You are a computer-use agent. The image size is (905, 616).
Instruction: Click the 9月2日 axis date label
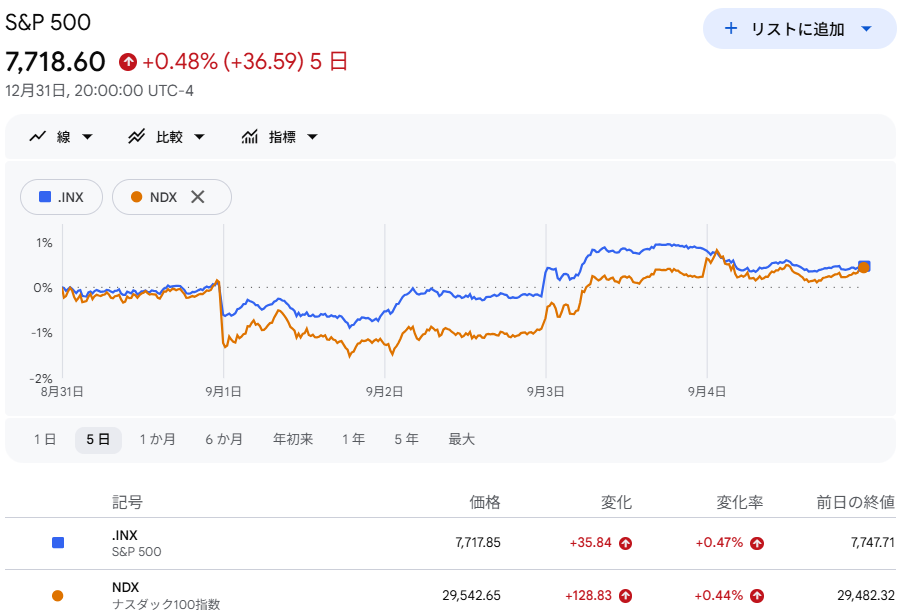tap(384, 391)
